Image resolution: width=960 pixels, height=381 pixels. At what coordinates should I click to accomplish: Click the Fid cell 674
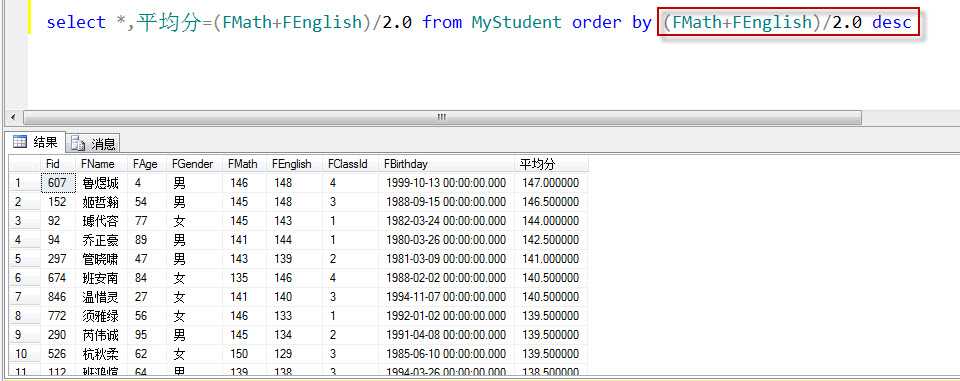(58, 277)
